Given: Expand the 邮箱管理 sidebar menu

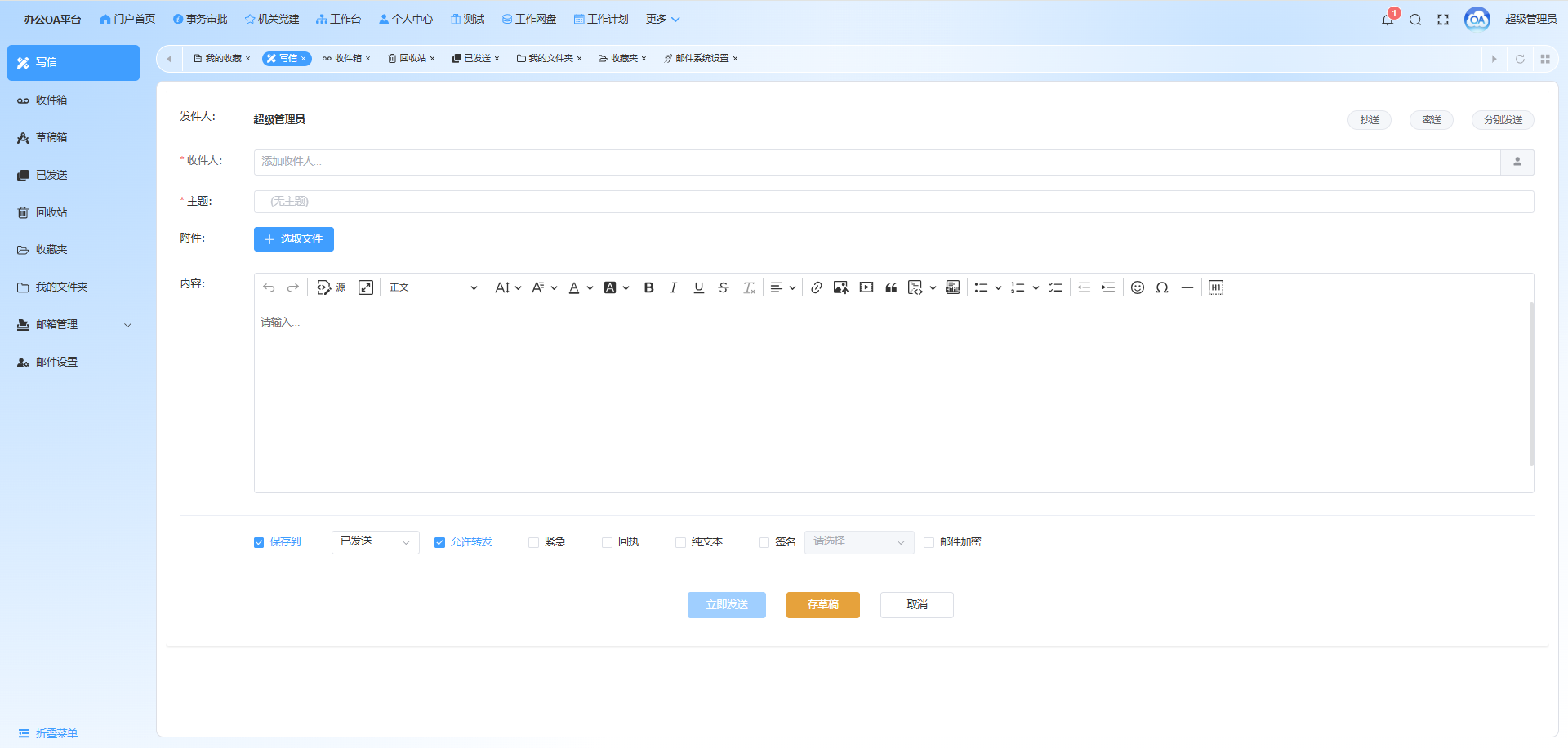Looking at the screenshot, I should pos(73,325).
